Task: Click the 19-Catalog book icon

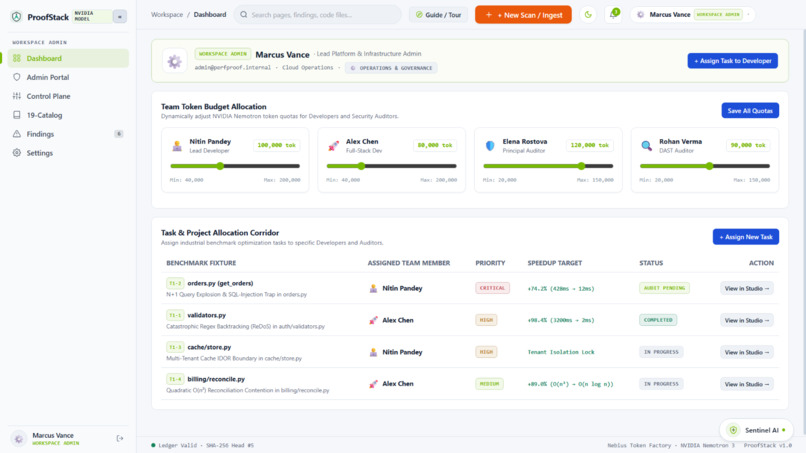Action: pyautogui.click(x=17, y=115)
